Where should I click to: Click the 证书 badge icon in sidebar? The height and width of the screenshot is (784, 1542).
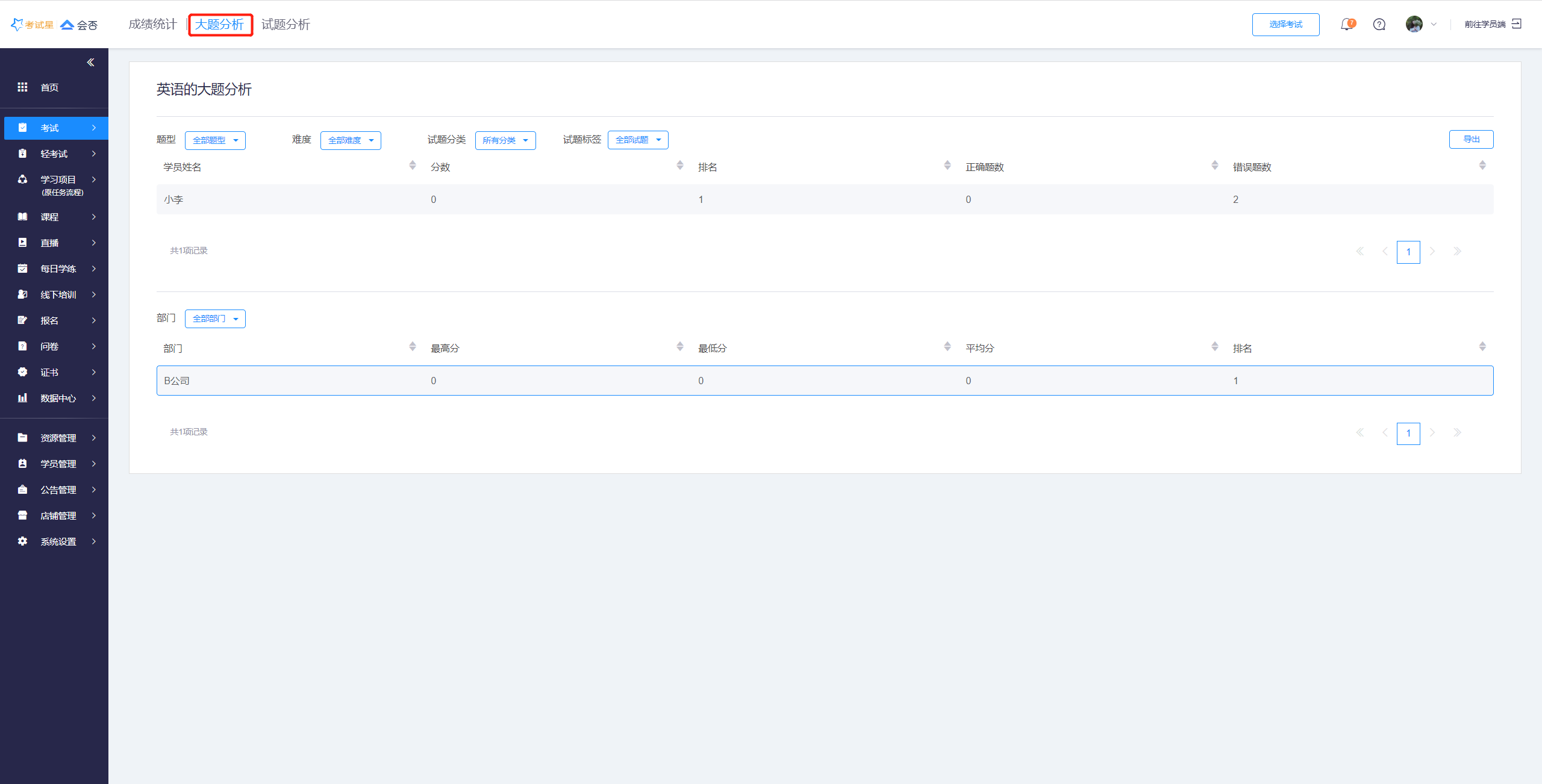click(x=22, y=372)
